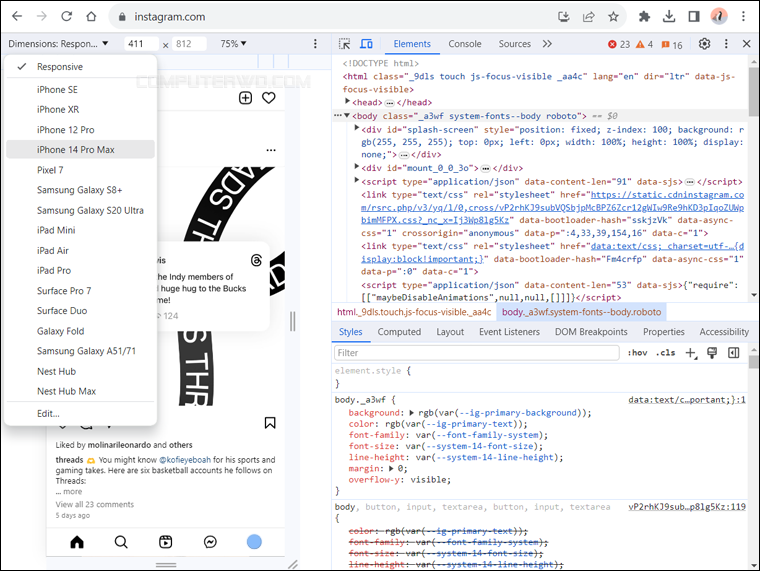Choose iPhone SE from device list
The width and height of the screenshot is (760, 571).
pos(80,90)
